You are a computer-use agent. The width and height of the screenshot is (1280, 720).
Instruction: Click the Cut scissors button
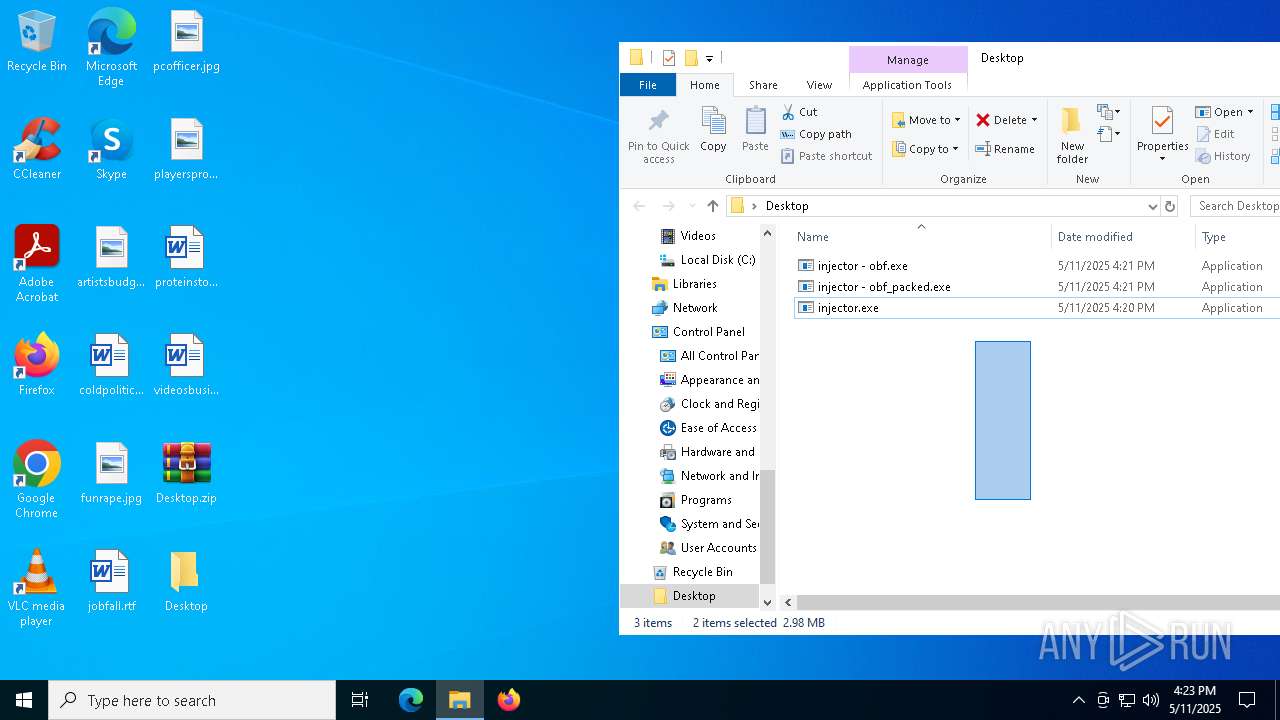800,112
